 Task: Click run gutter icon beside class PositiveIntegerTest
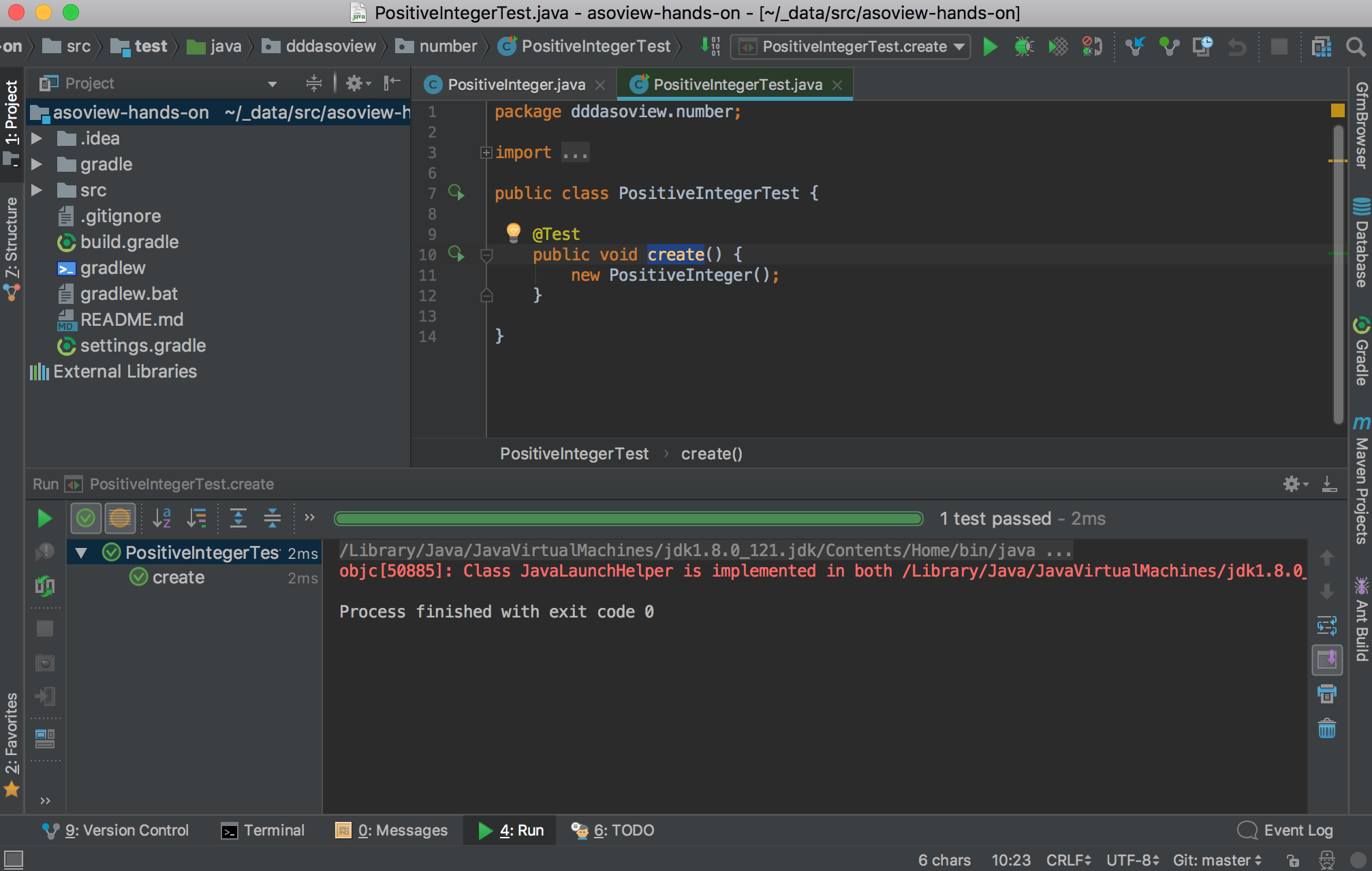point(456,193)
